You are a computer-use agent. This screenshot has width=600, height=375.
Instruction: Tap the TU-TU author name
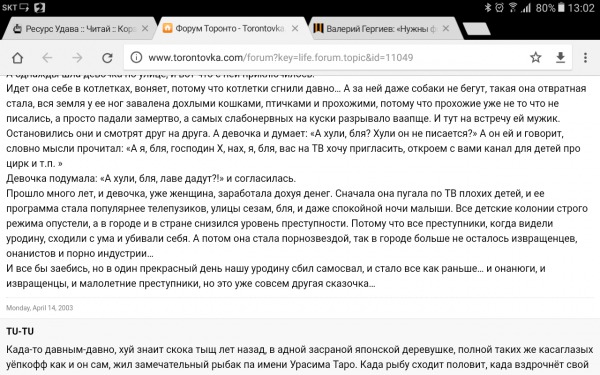pos(20,331)
